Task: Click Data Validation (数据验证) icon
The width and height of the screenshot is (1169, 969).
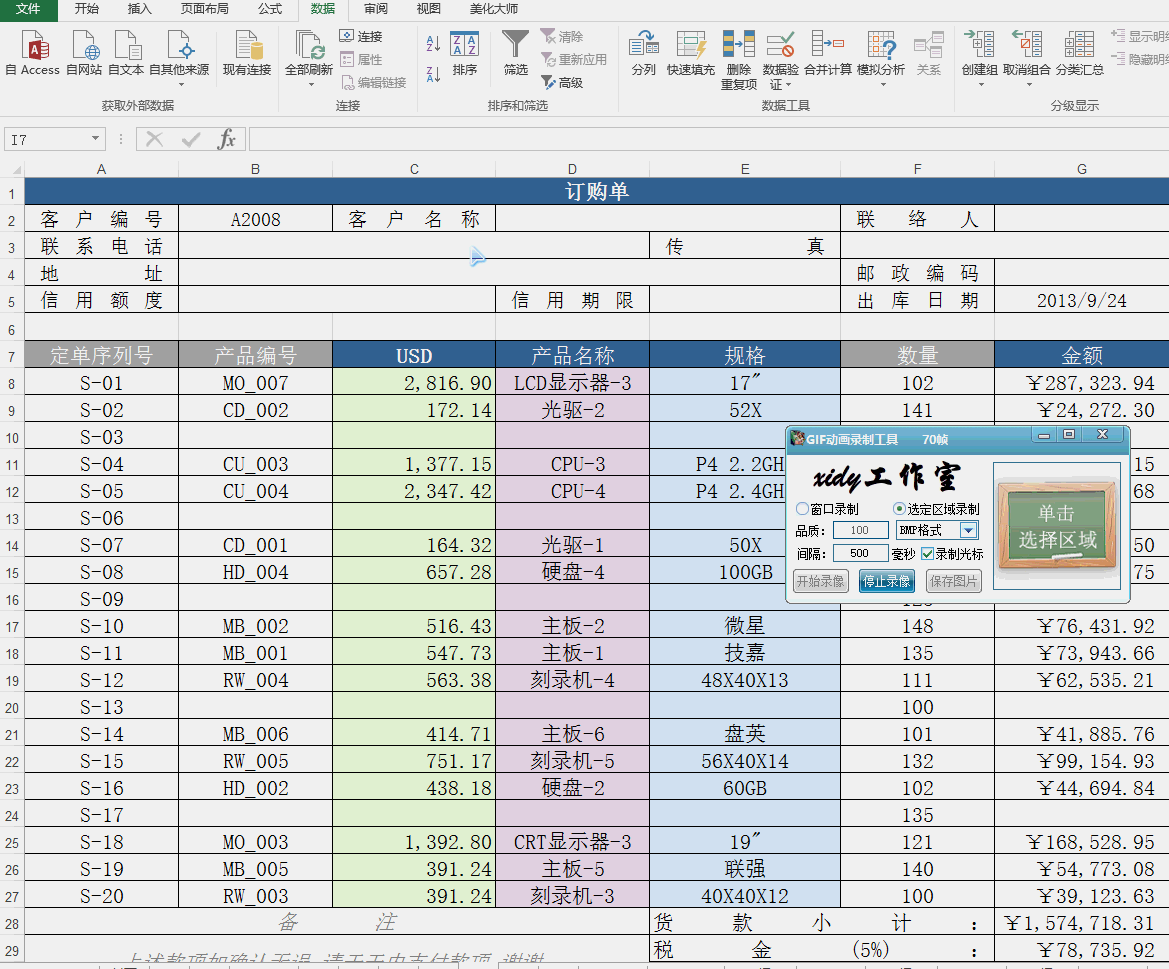Action: (781, 46)
